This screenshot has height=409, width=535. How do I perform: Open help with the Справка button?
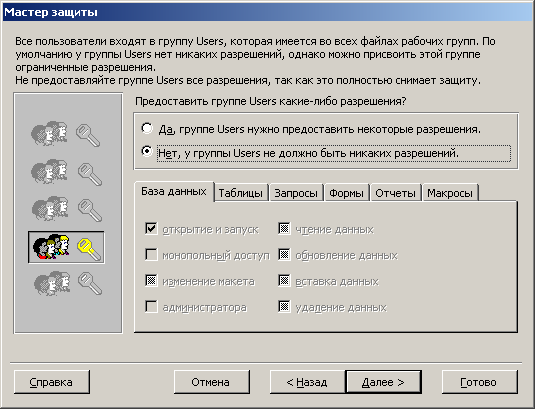coord(52,382)
